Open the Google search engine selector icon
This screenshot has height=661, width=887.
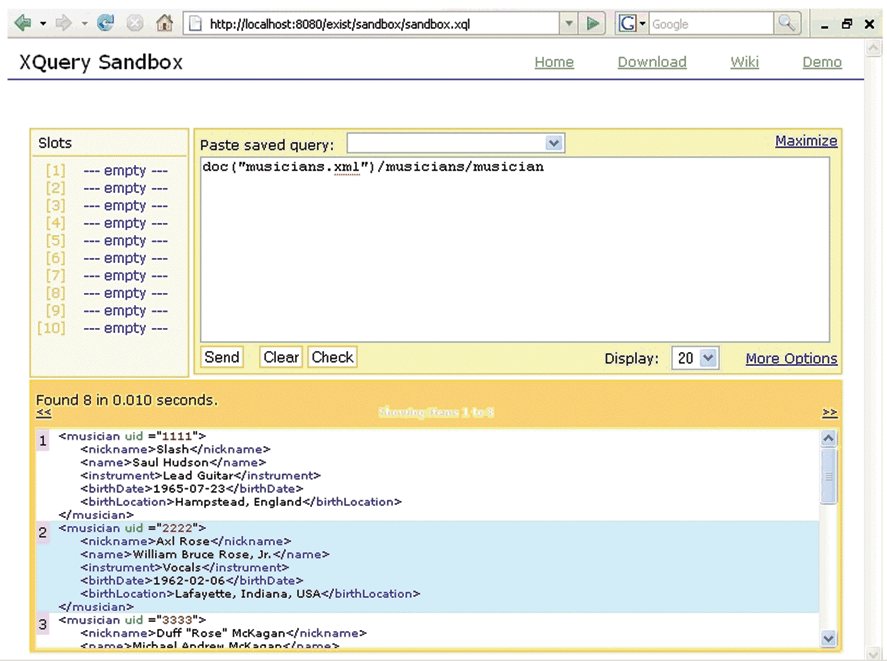pyautogui.click(x=631, y=23)
